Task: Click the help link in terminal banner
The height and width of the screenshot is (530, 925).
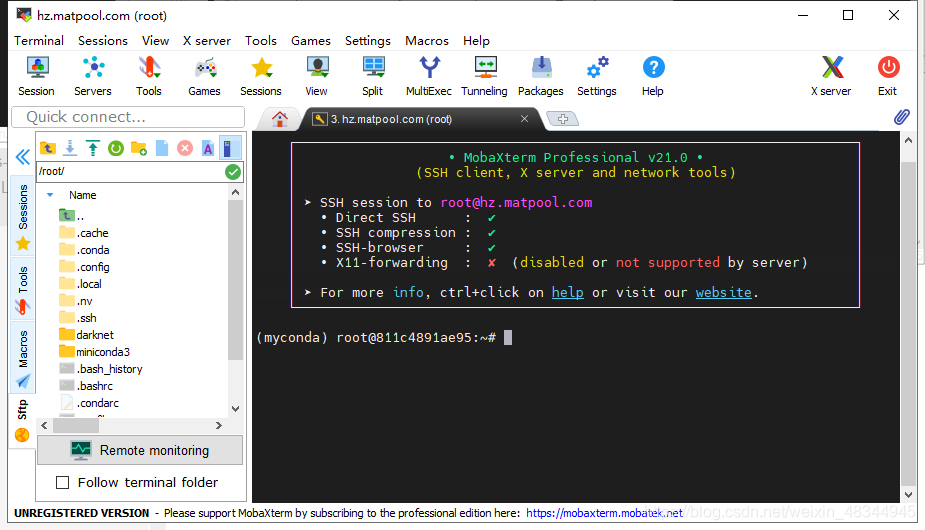Action: (x=568, y=293)
